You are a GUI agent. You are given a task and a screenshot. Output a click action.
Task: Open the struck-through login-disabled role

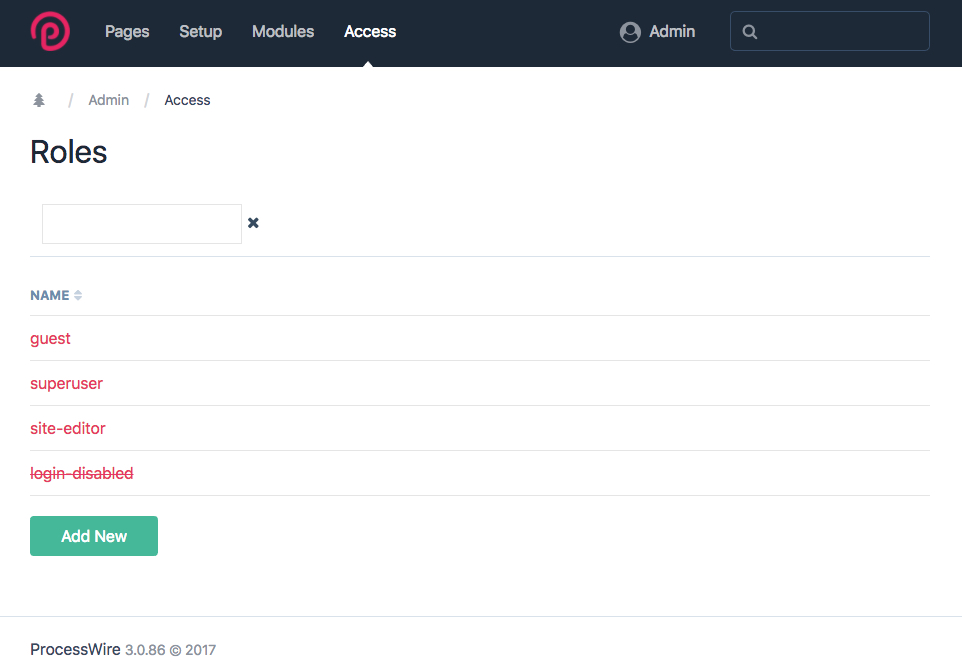pyautogui.click(x=81, y=473)
